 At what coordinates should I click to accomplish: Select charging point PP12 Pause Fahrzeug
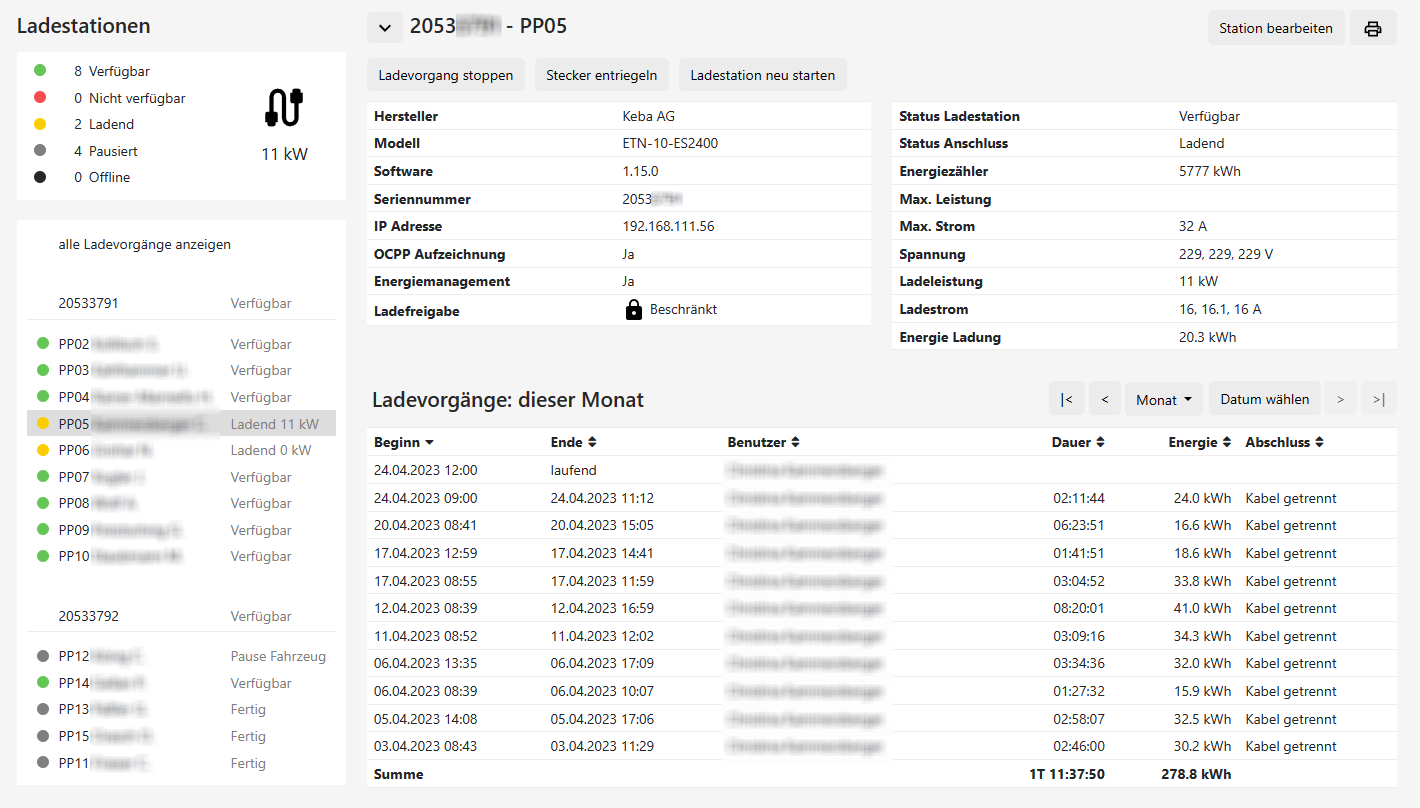point(181,656)
